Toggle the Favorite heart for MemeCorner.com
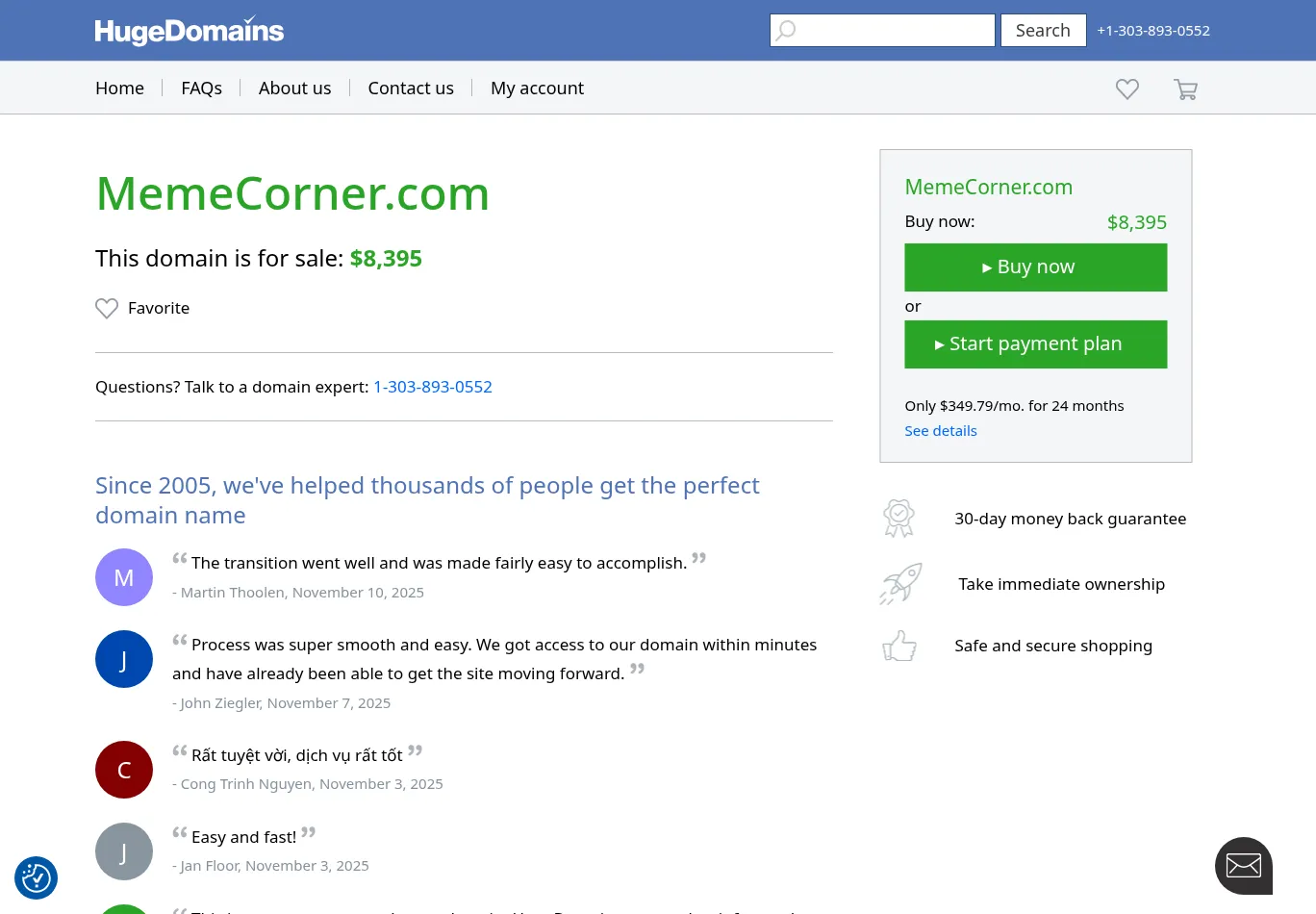Viewport: 1316px width, 914px height. coord(107,308)
